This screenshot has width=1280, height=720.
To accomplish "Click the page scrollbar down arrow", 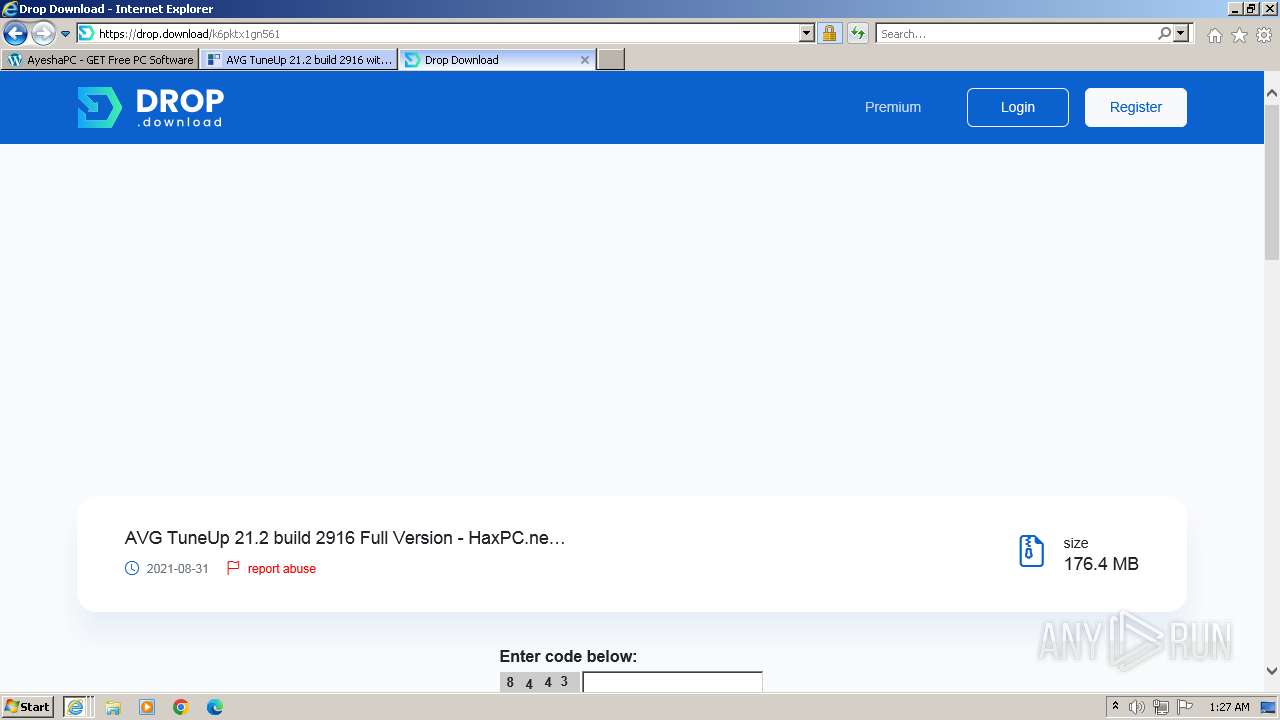I will pos(1272,671).
